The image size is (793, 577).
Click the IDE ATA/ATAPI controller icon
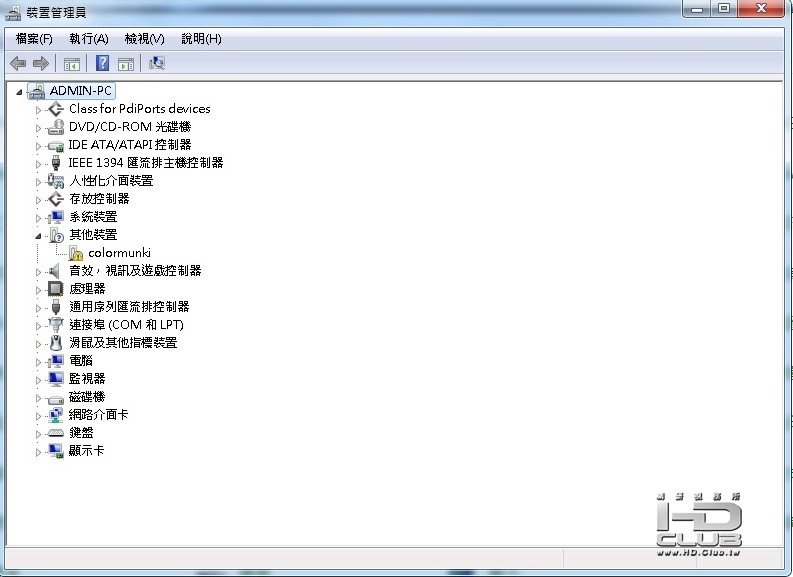click(x=56, y=145)
